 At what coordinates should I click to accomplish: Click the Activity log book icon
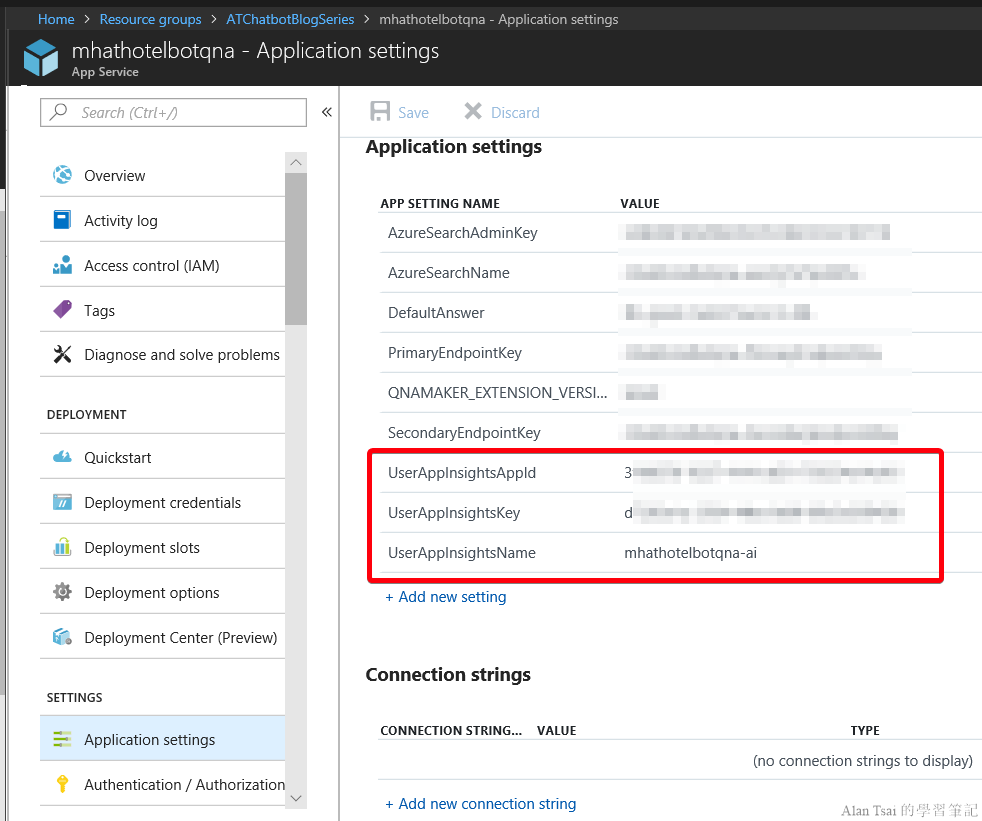pos(62,220)
